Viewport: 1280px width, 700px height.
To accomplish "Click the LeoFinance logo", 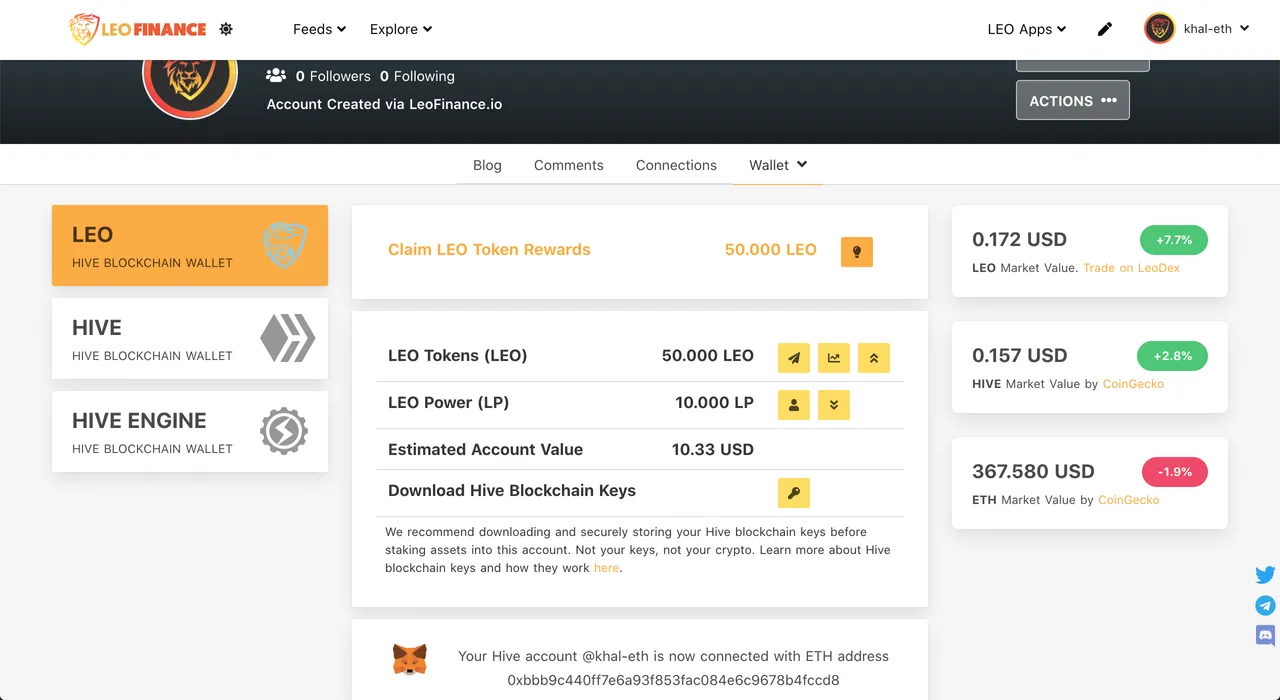I will (137, 29).
